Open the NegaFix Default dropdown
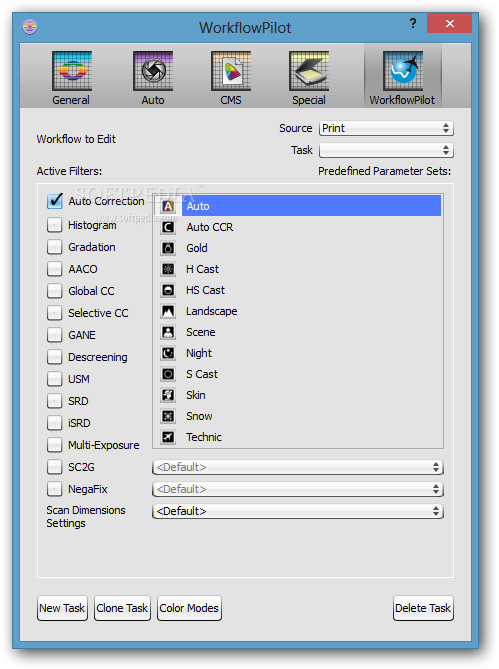The height and width of the screenshot is (669, 499). point(298,489)
